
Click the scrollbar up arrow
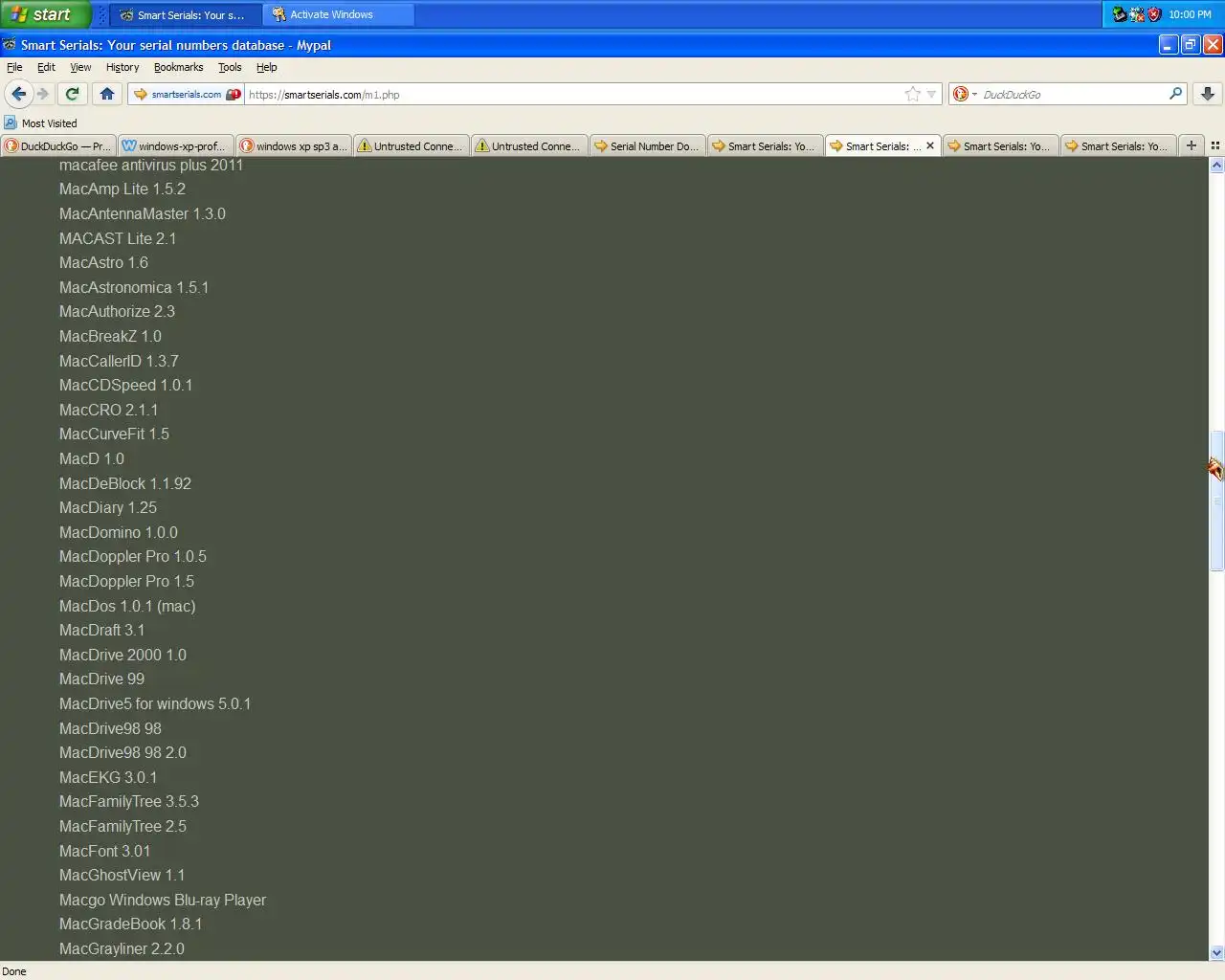tap(1216, 166)
